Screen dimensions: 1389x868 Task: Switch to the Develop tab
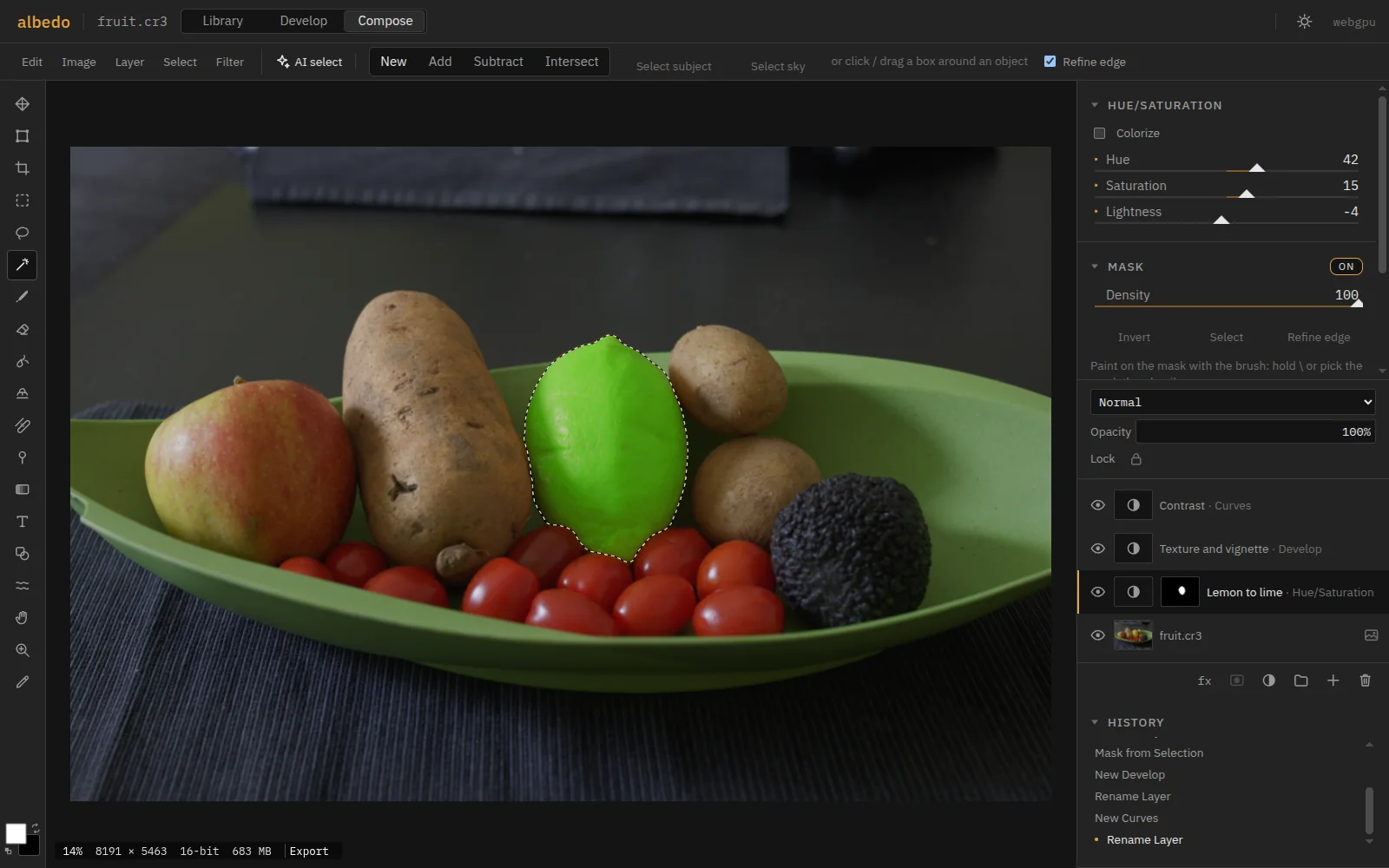click(303, 21)
